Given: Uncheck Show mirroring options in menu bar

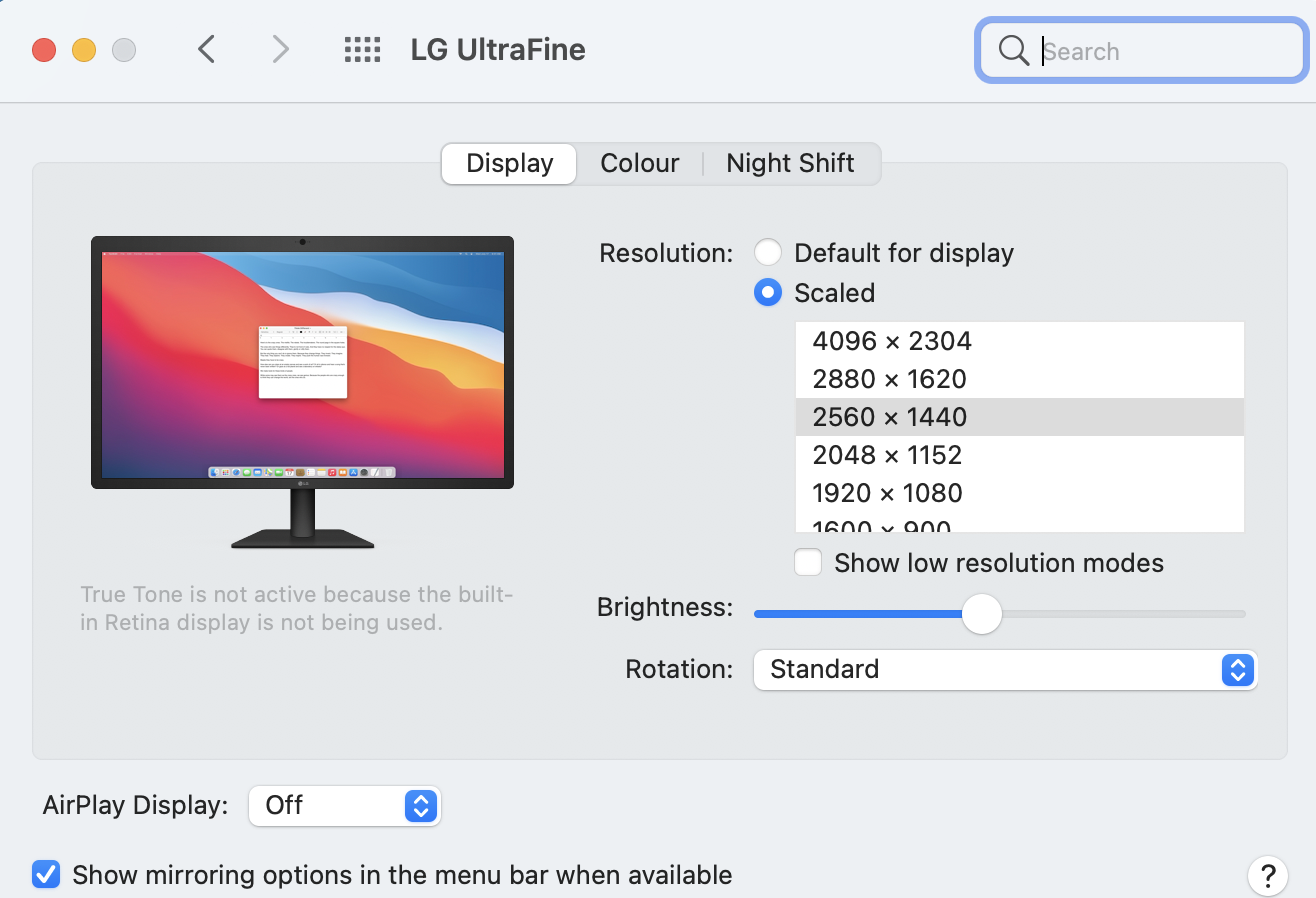Looking at the screenshot, I should (46, 875).
